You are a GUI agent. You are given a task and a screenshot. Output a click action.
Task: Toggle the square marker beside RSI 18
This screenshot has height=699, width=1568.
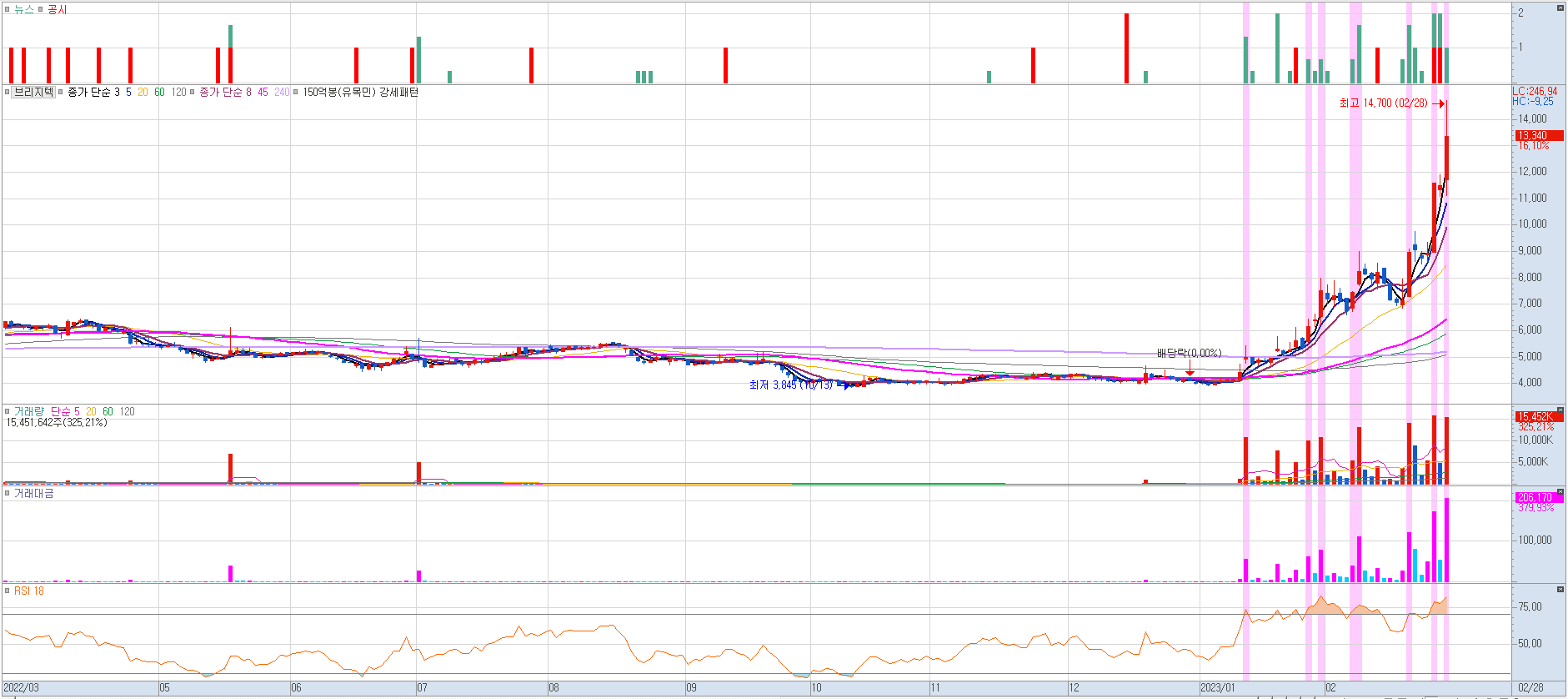pyautogui.click(x=8, y=591)
